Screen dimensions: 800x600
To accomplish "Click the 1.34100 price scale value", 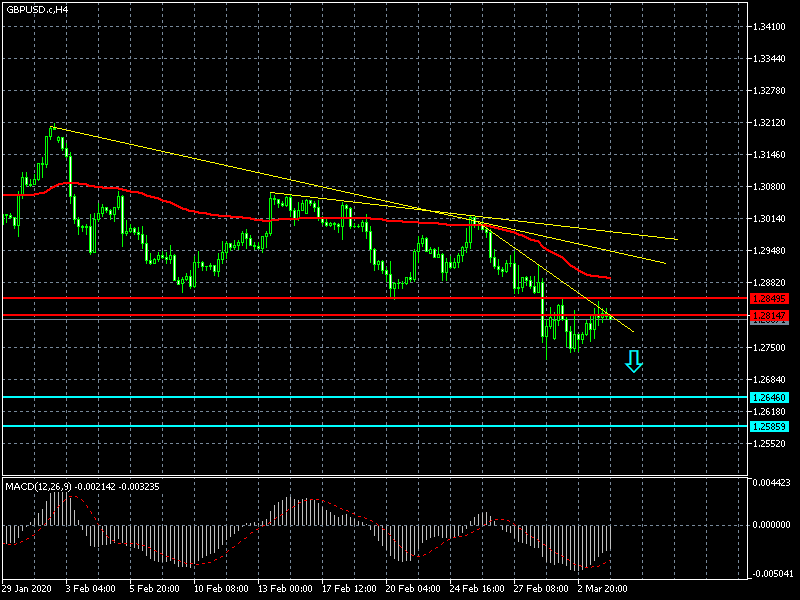I will click(773, 27).
